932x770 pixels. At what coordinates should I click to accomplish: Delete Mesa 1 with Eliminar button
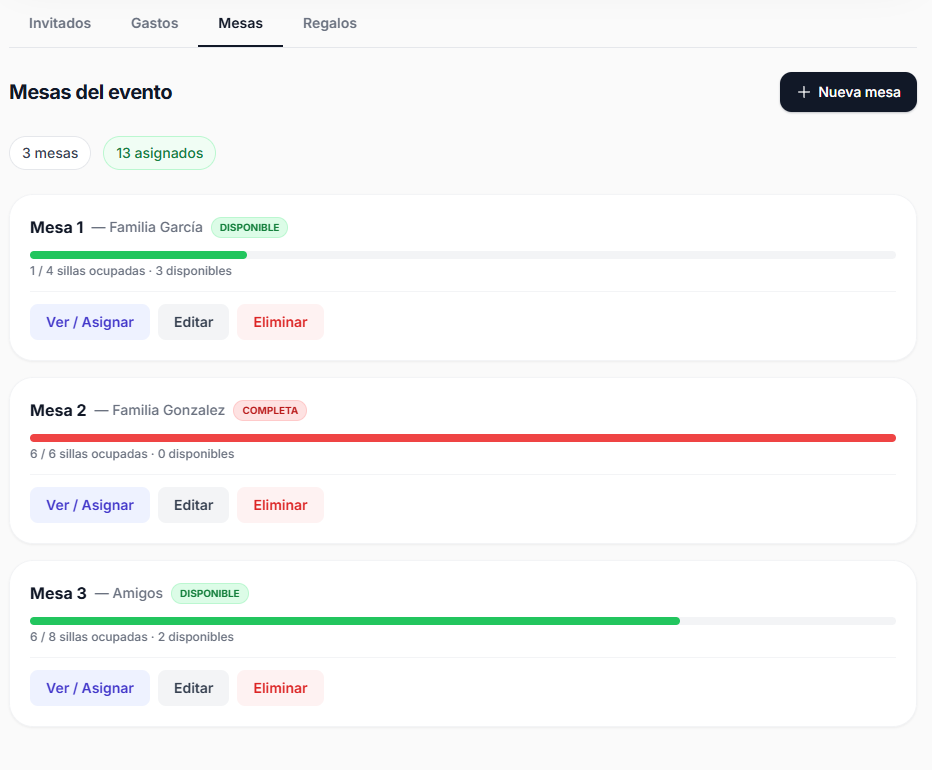(280, 322)
